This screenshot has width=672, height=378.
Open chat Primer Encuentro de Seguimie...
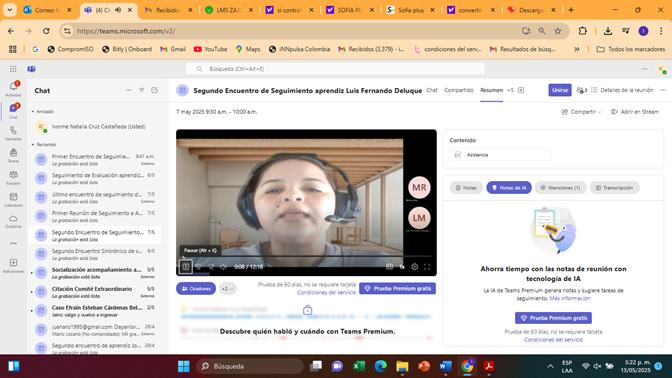pyautogui.click(x=95, y=159)
